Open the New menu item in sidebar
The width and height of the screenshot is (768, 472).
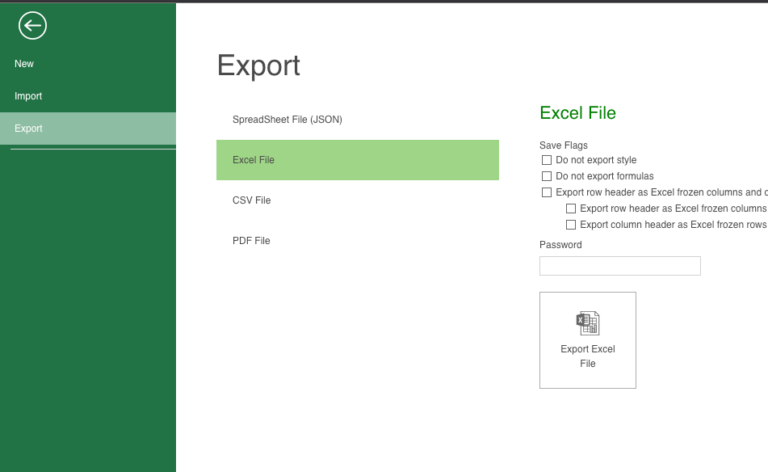click(24, 64)
